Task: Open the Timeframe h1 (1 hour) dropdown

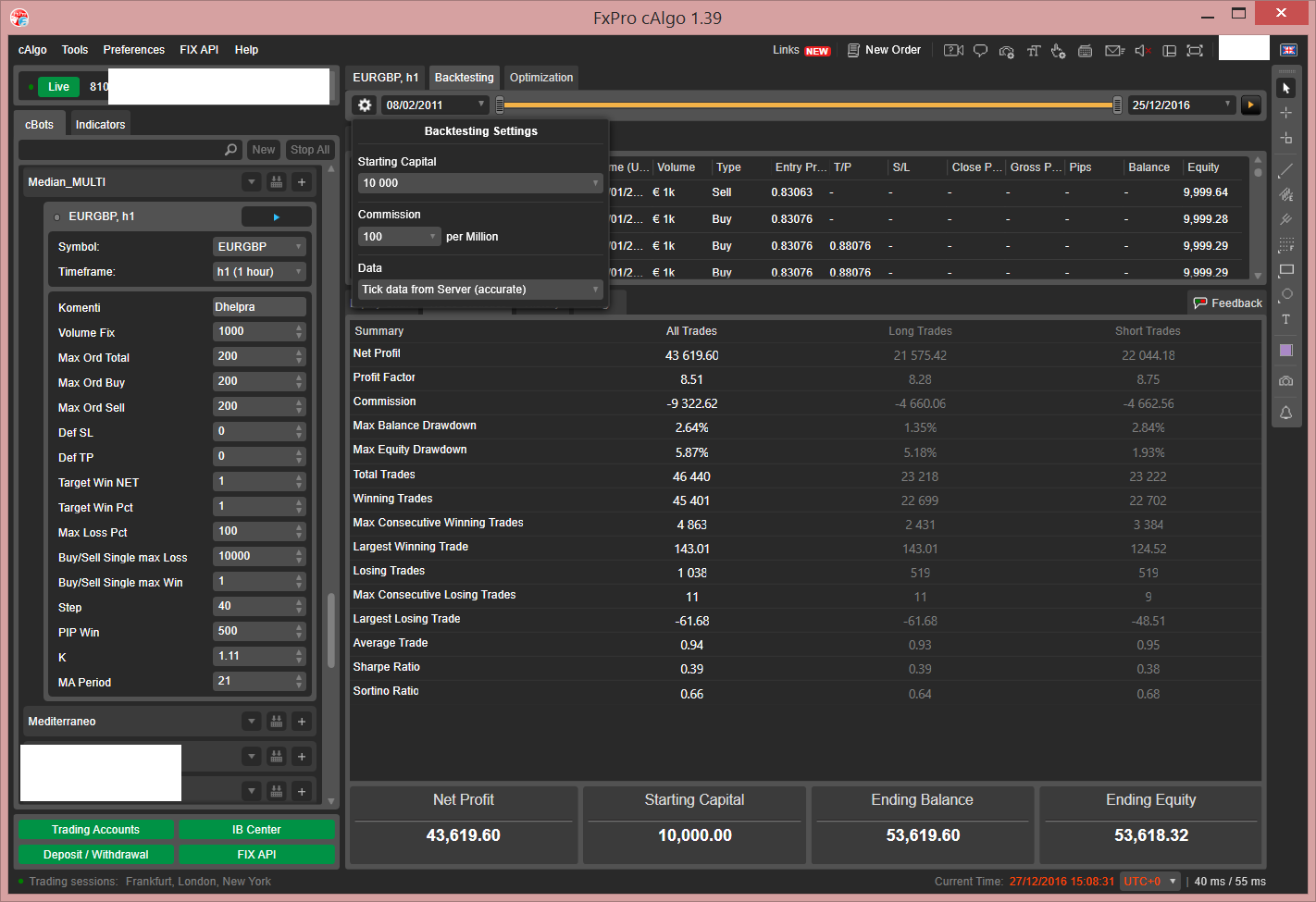Action: click(259, 272)
